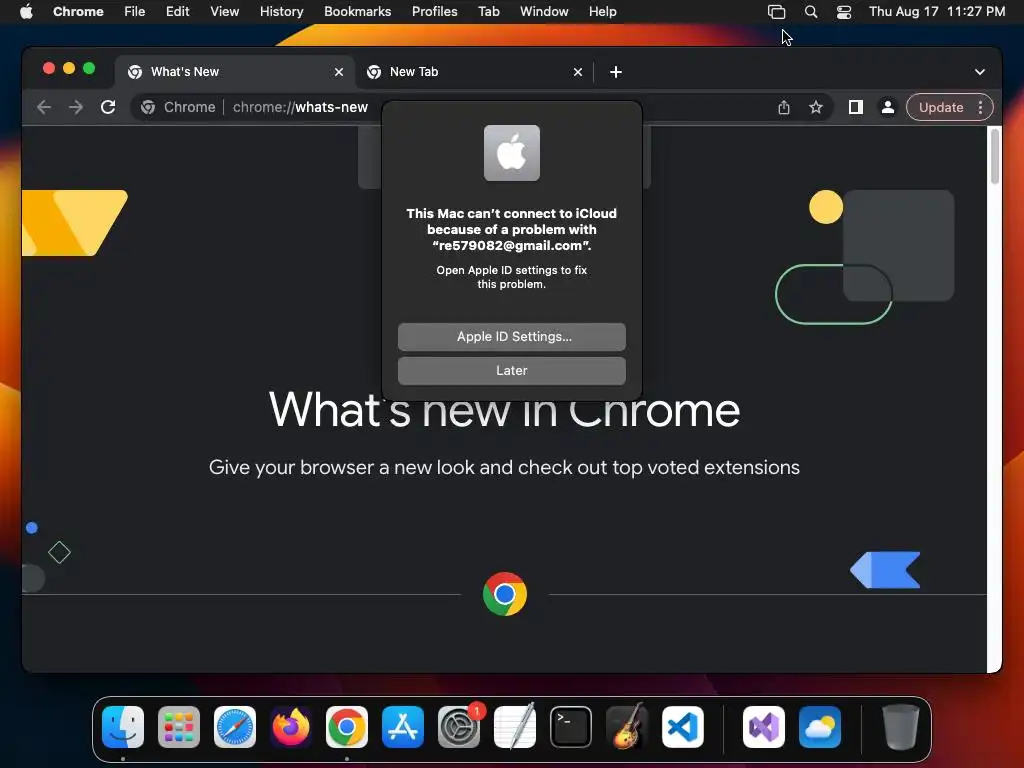Launch Safari from the dock
Viewport: 1024px width, 768px height.
point(235,727)
